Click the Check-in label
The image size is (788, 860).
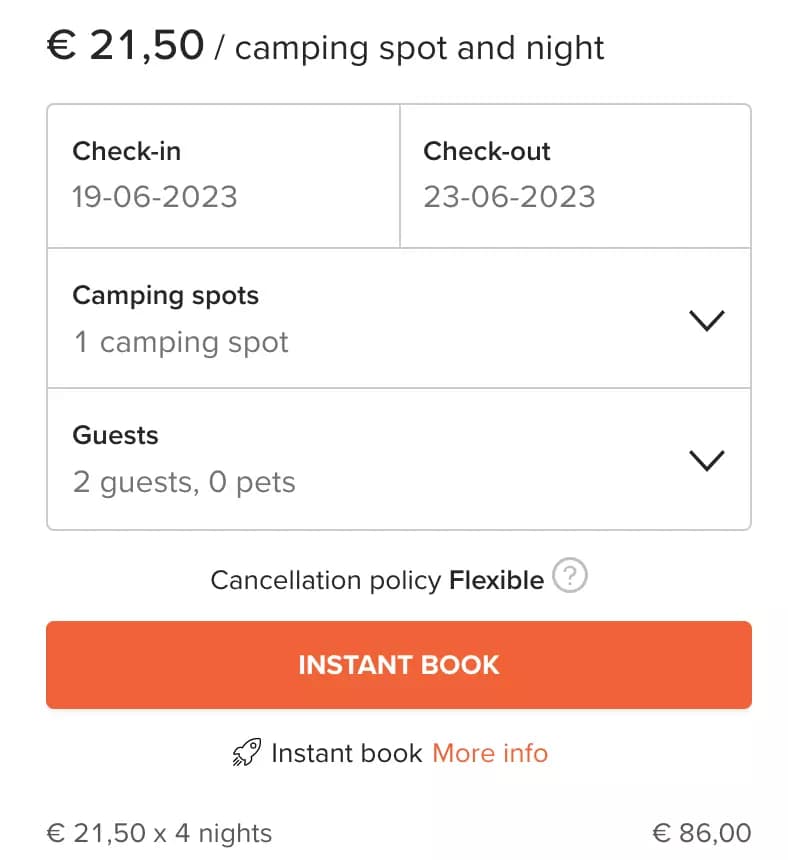pyautogui.click(x=126, y=152)
